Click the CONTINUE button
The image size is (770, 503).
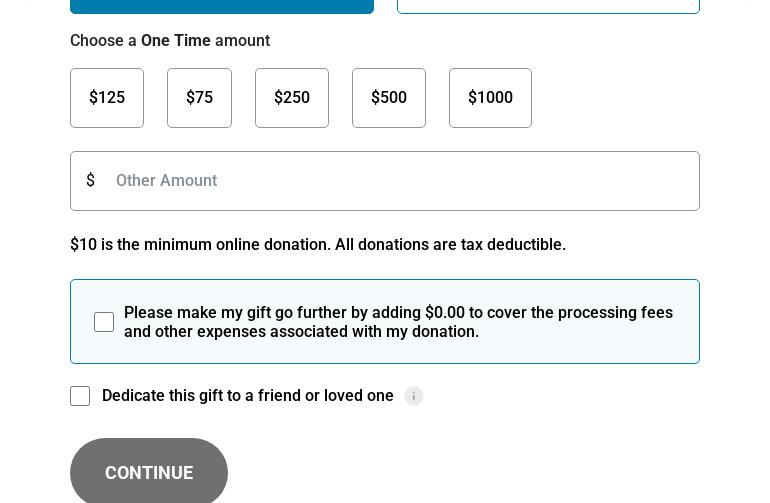(x=149, y=472)
